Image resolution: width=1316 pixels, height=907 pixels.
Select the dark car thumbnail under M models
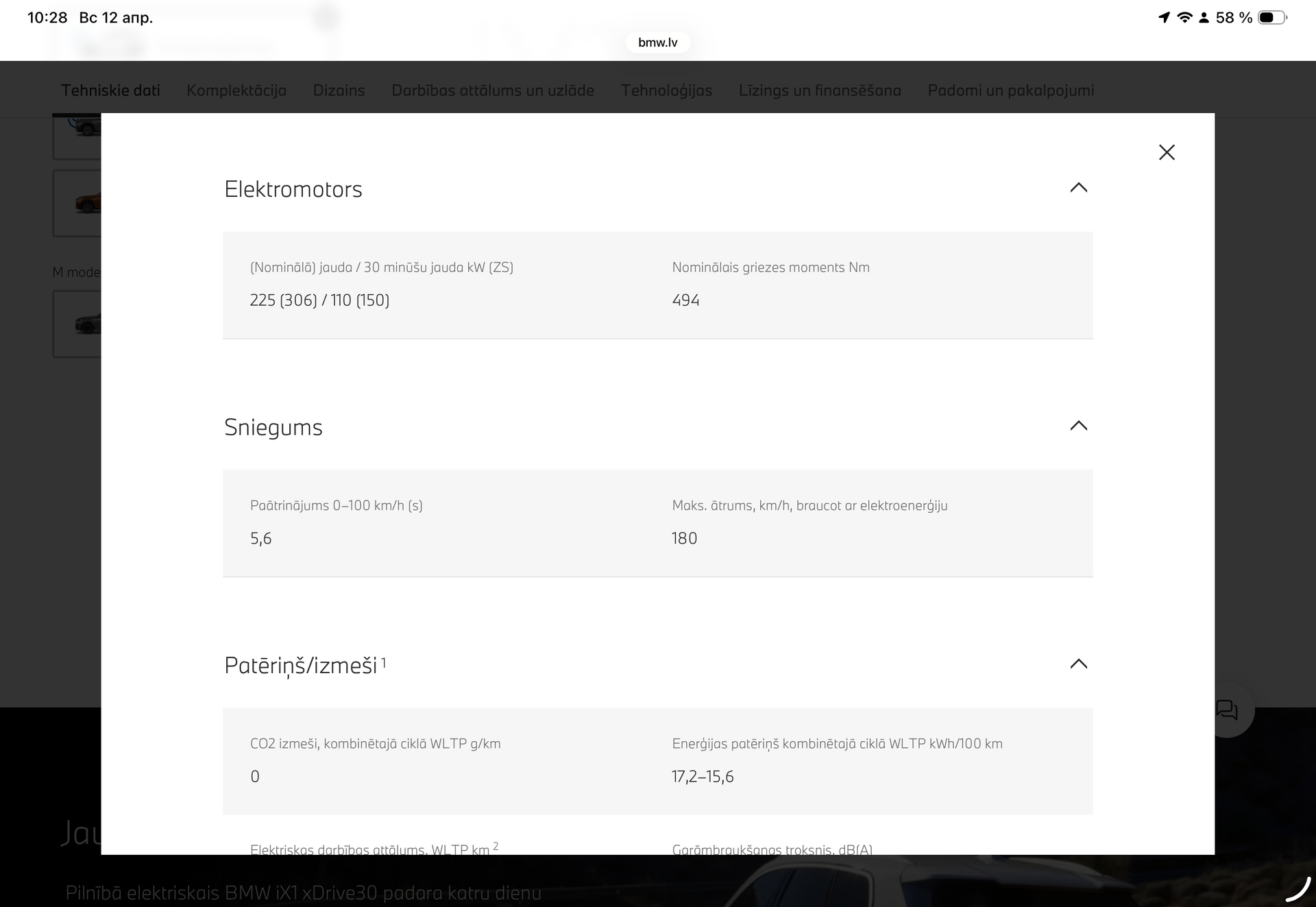pos(77,324)
